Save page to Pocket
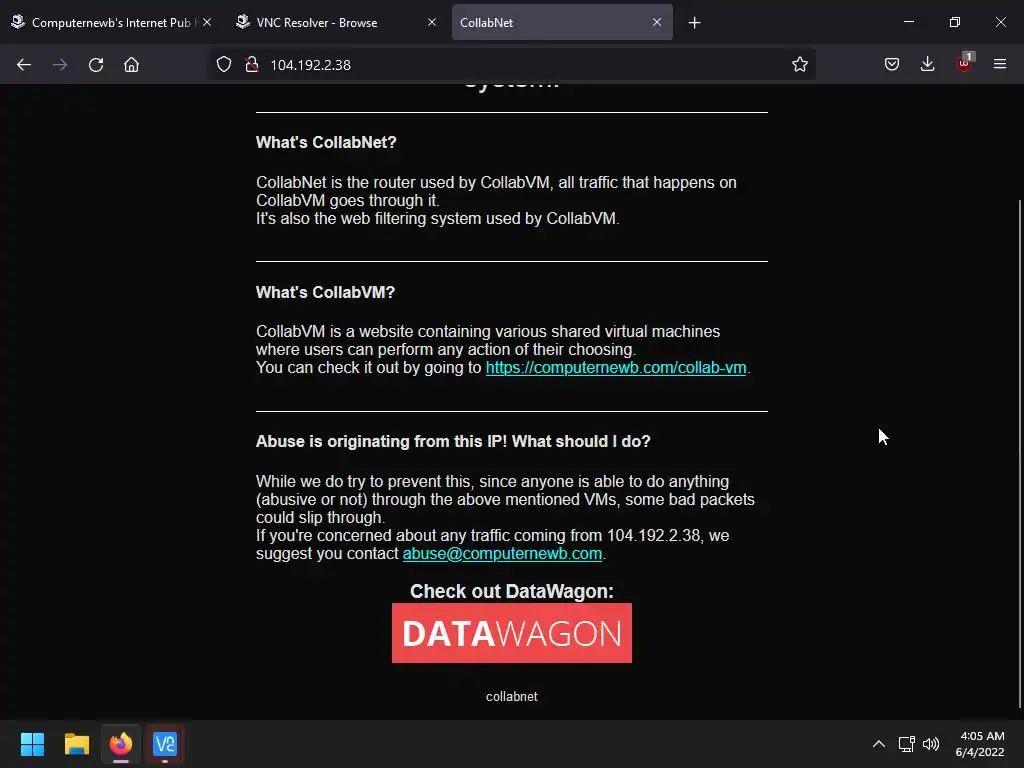 891,64
